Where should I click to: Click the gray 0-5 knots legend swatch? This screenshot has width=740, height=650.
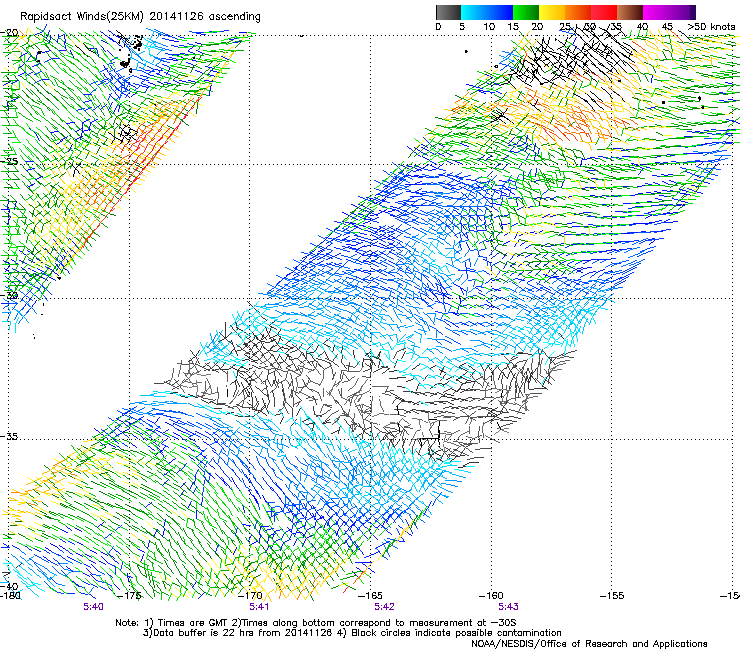(x=448, y=12)
